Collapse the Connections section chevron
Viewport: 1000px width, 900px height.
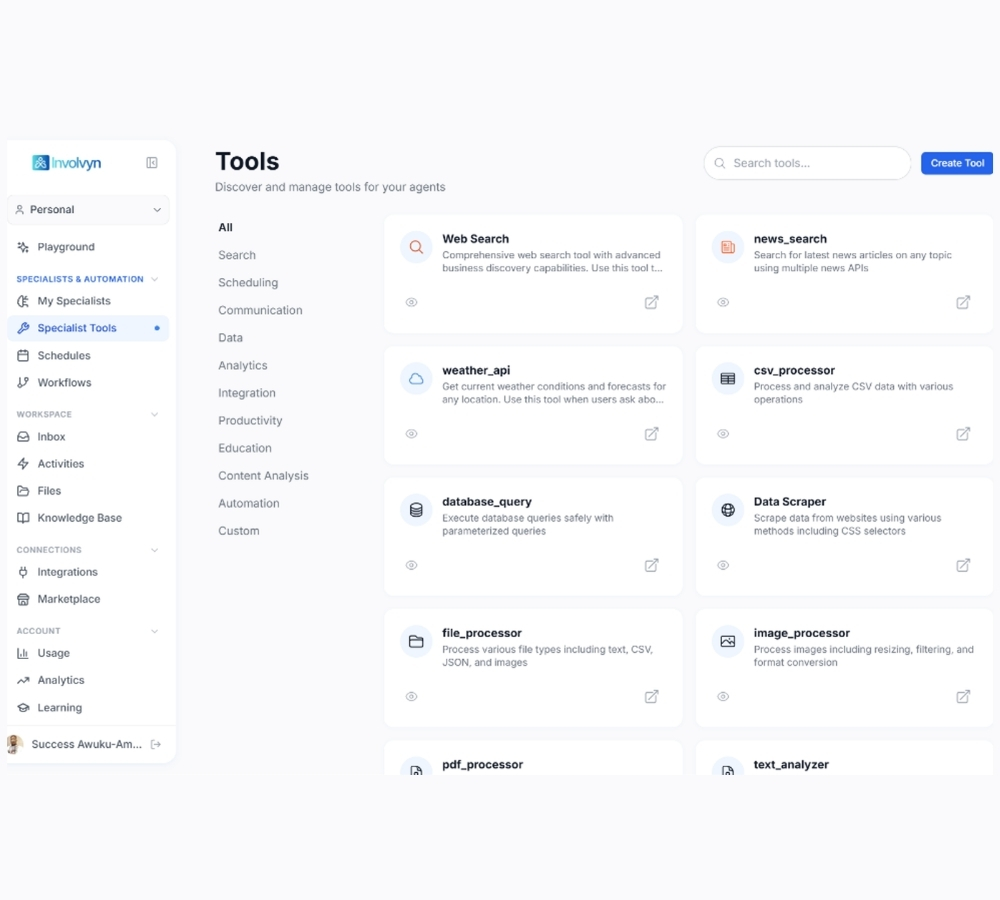154,550
